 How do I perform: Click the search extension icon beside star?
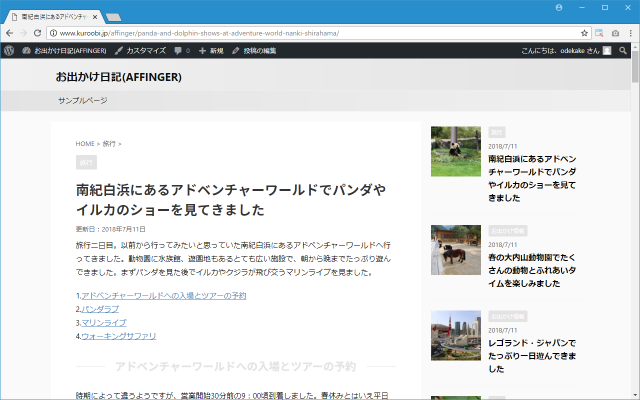(x=599, y=33)
